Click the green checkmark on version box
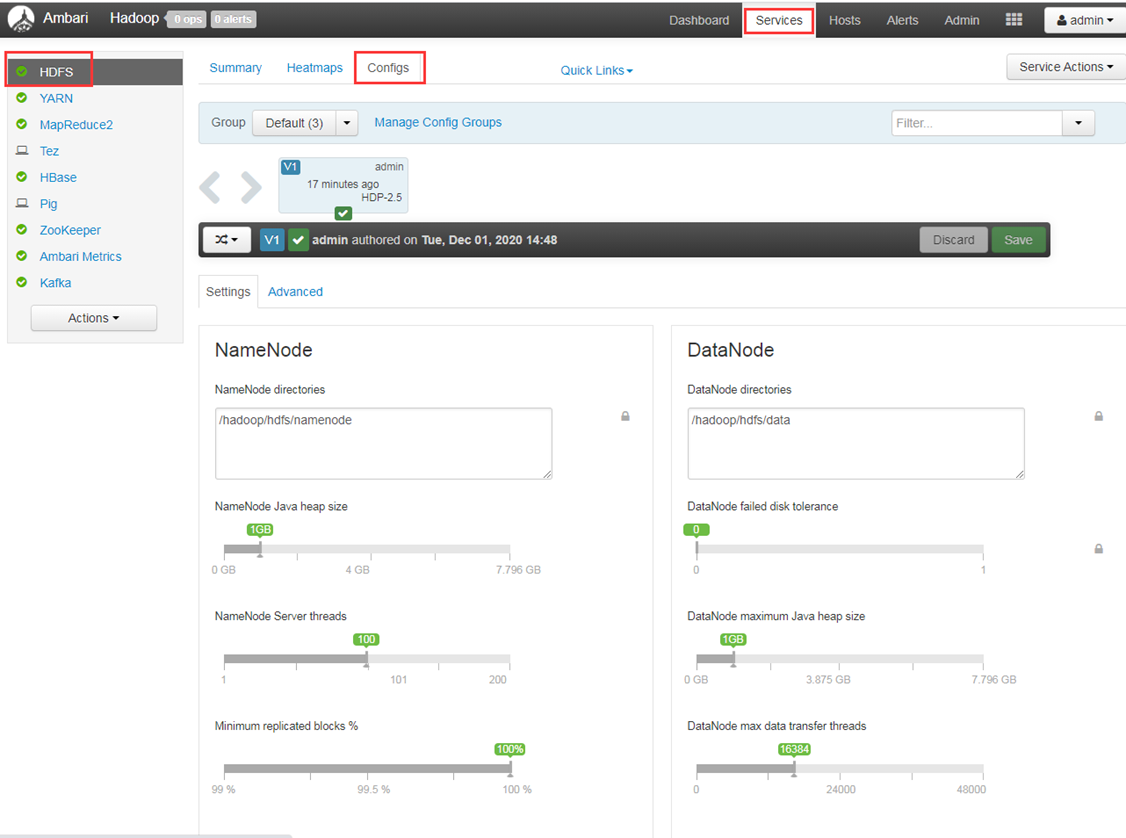The image size is (1126, 838). pyautogui.click(x=343, y=213)
